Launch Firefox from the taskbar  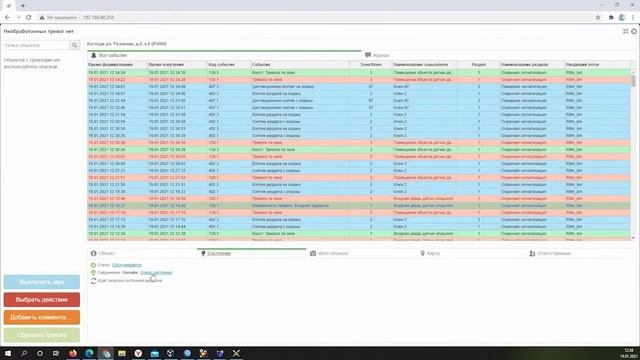(73, 353)
